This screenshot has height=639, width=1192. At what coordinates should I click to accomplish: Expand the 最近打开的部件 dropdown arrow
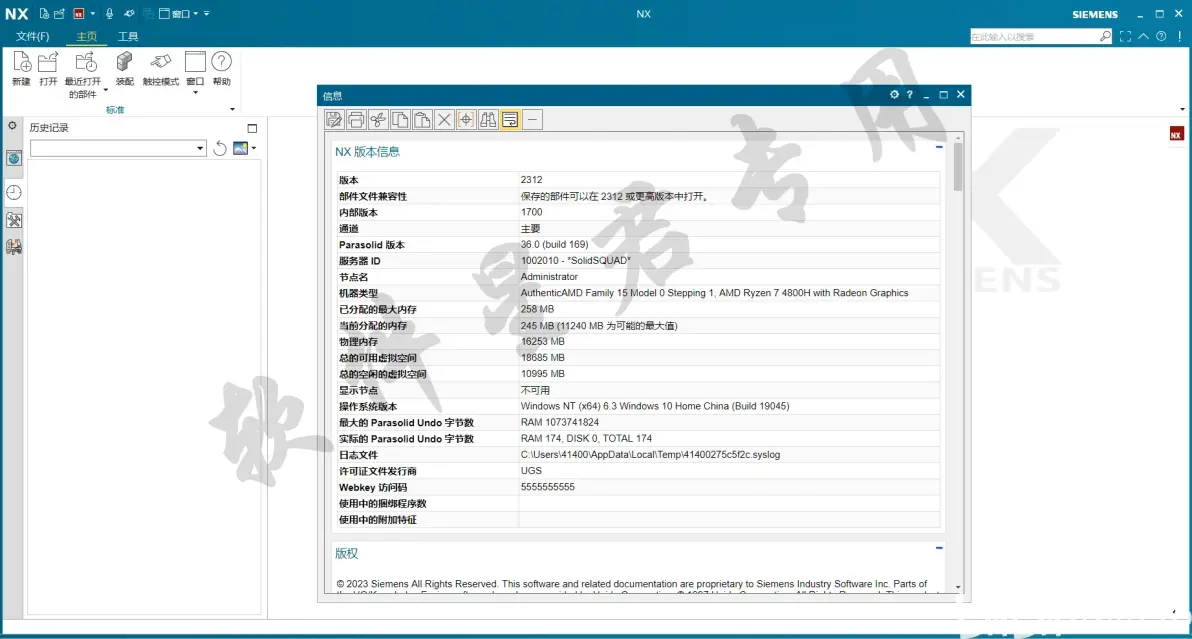click(106, 90)
